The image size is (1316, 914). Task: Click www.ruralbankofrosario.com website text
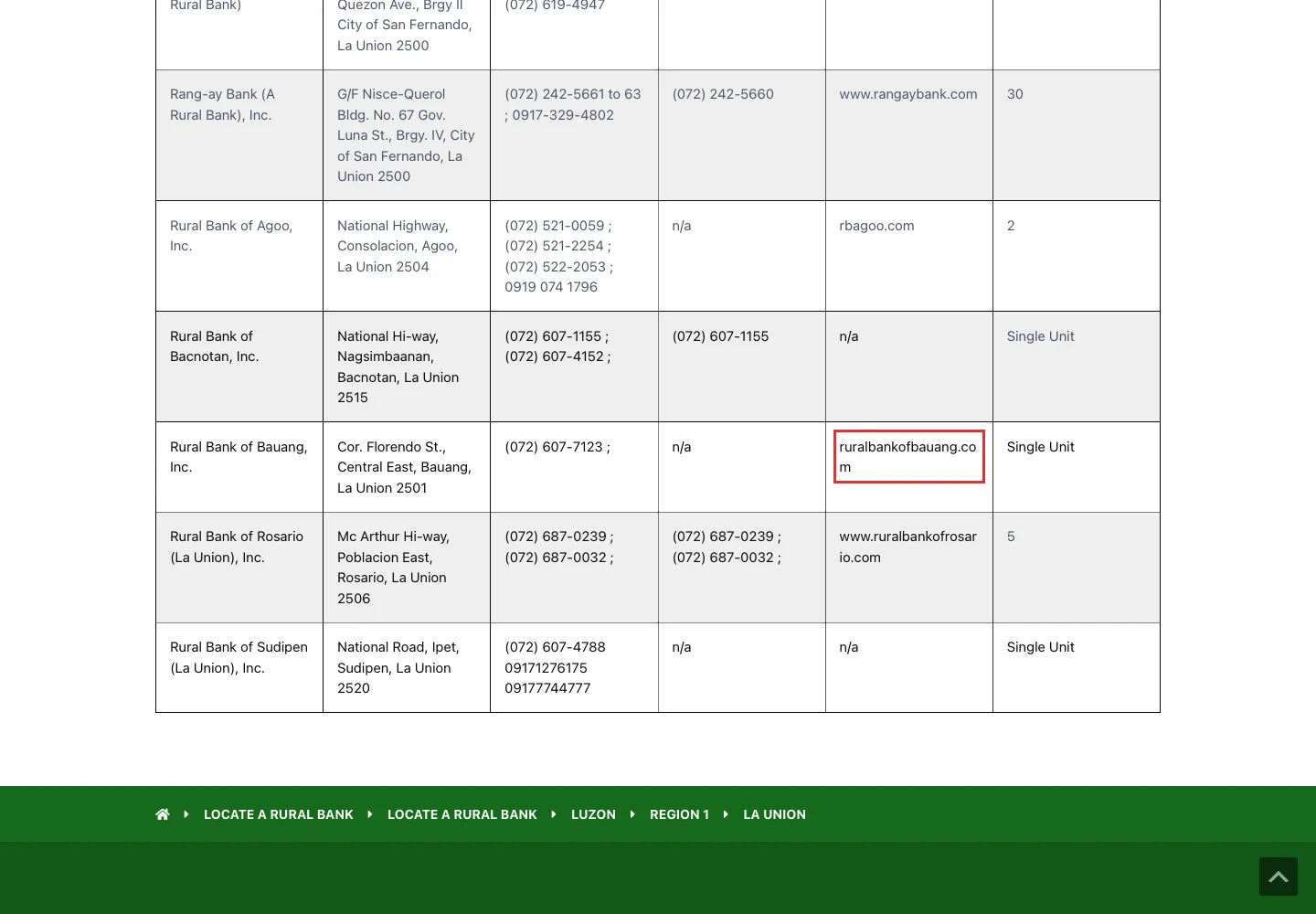point(908,547)
